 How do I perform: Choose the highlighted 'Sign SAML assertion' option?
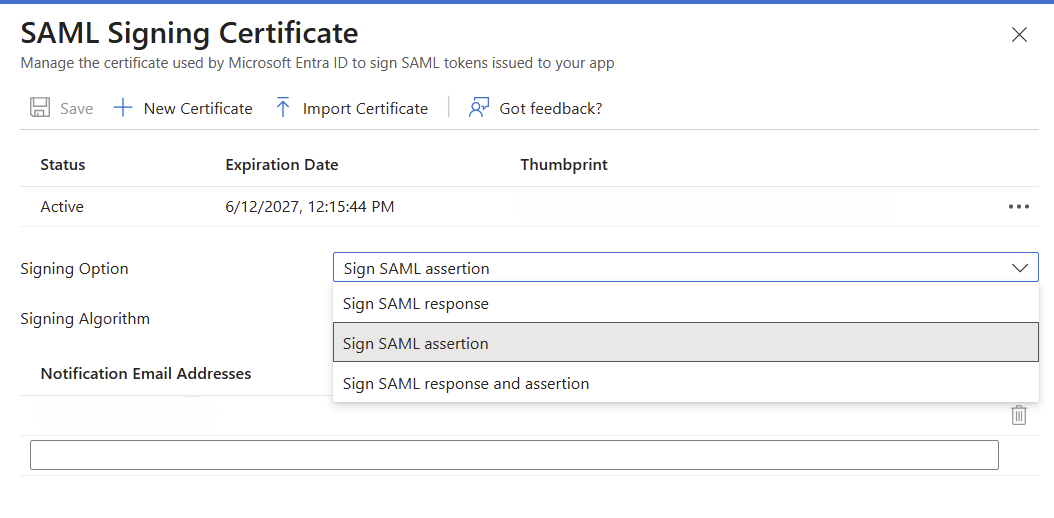415,343
